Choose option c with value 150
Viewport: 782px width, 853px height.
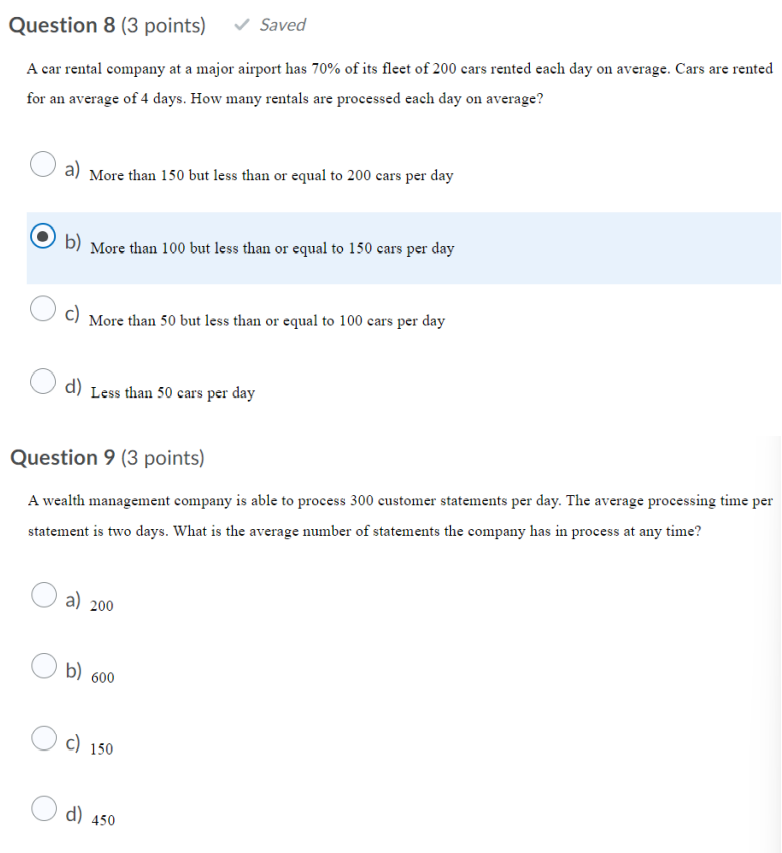click(44, 738)
